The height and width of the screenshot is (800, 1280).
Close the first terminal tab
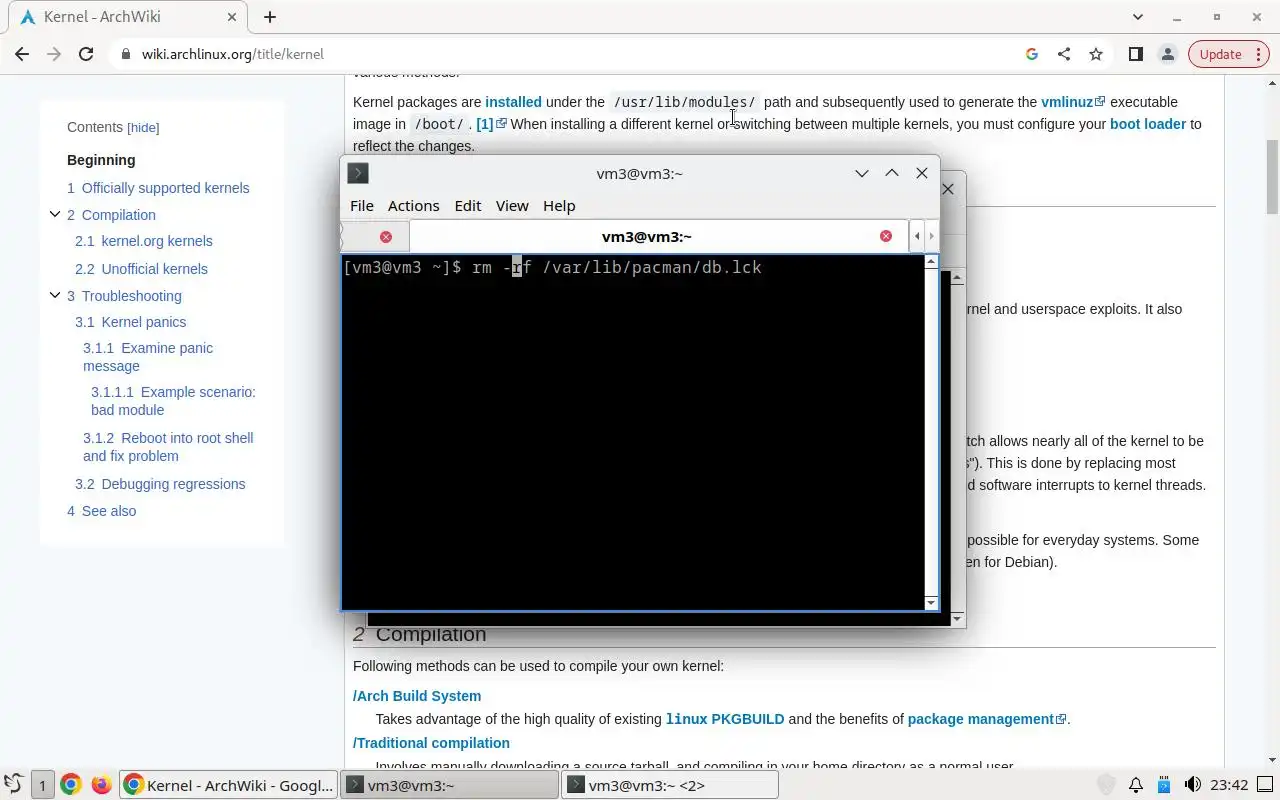pos(386,237)
